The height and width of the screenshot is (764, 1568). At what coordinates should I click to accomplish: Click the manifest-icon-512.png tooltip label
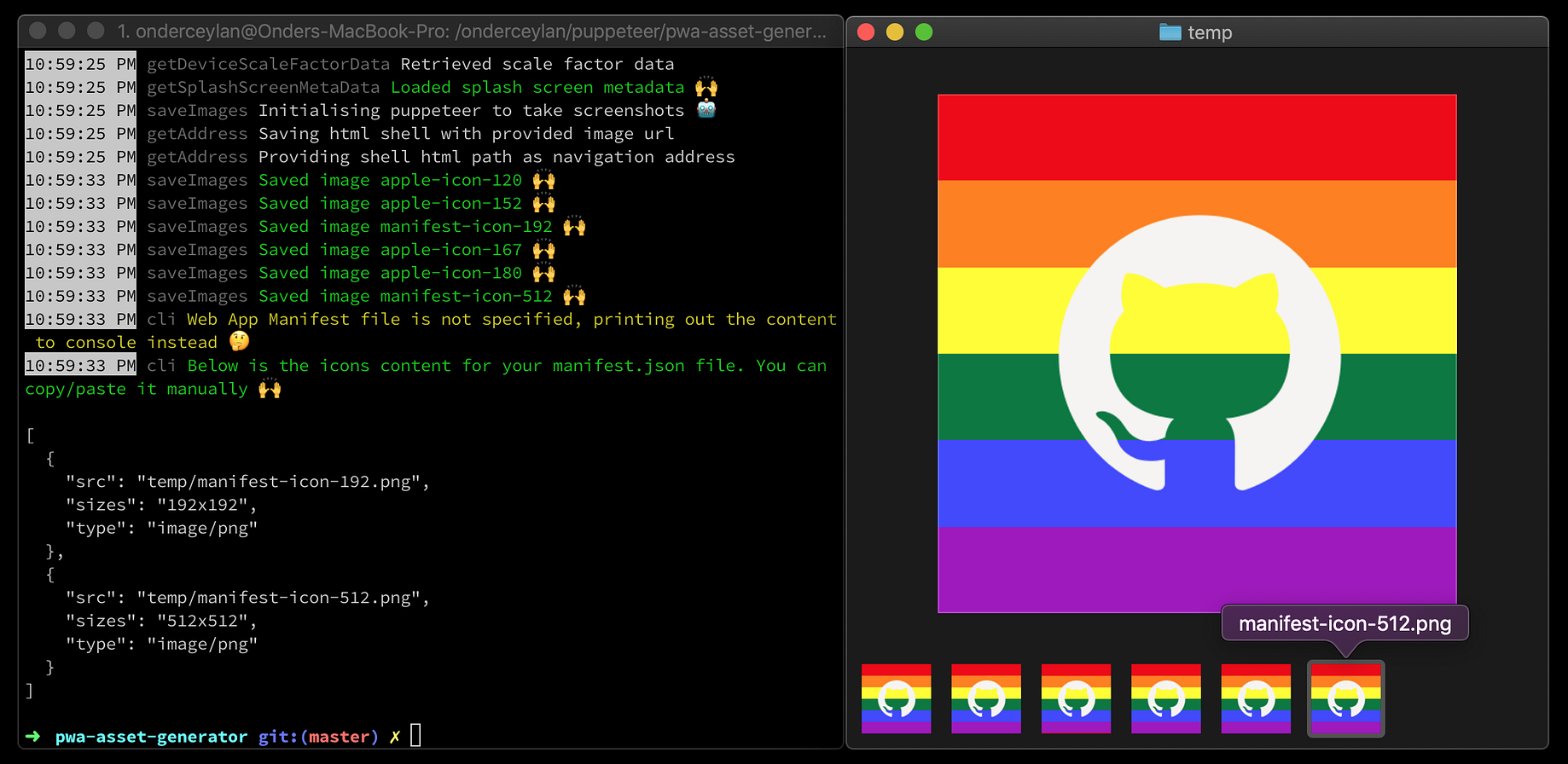1344,623
